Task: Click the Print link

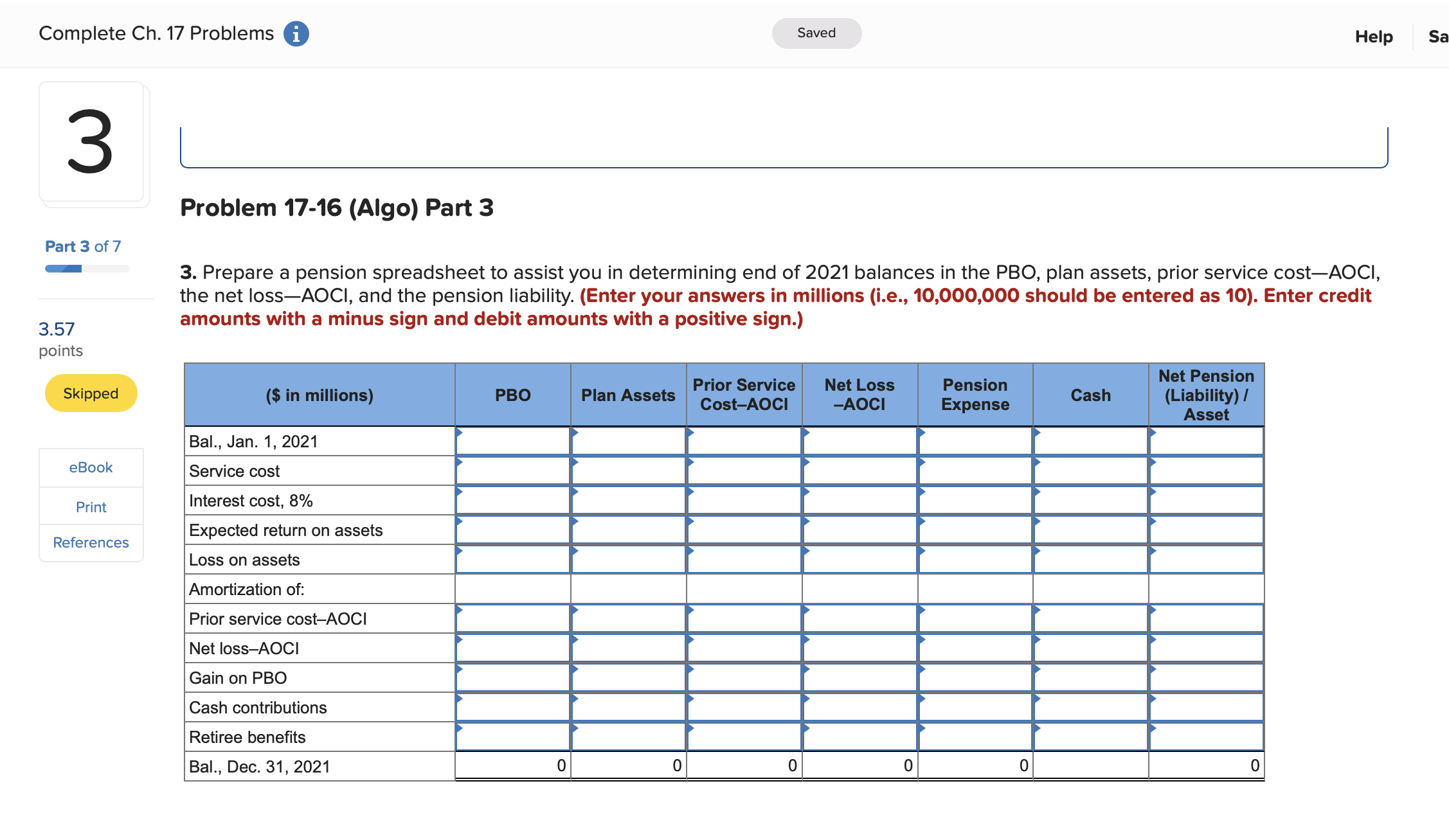Action: click(91, 506)
